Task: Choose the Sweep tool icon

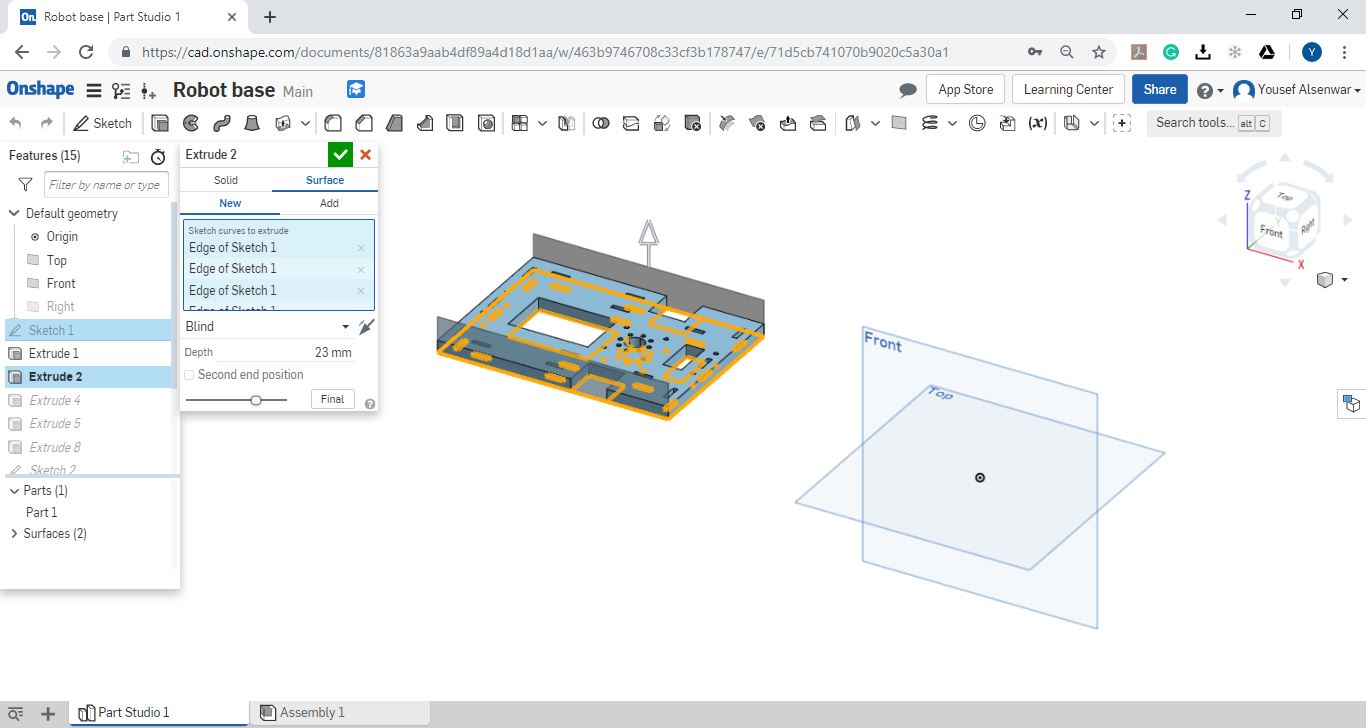Action: point(222,123)
